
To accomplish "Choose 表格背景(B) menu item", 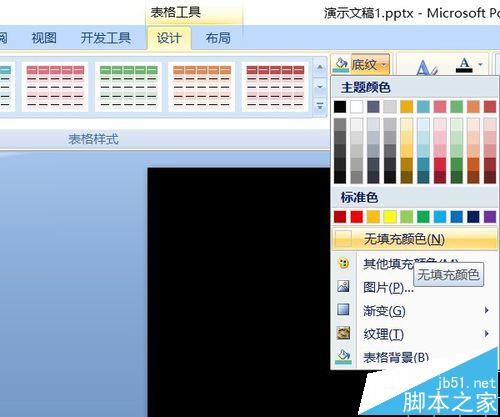I will click(396, 358).
